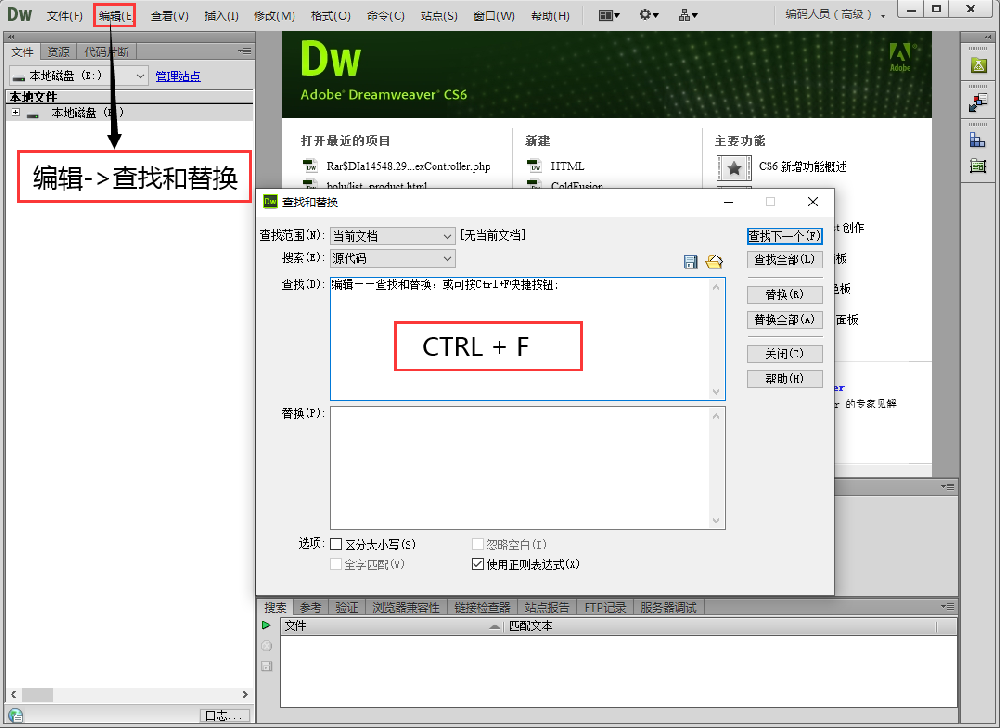Open the 查看(V) menu
The width and height of the screenshot is (1000, 728).
point(170,15)
